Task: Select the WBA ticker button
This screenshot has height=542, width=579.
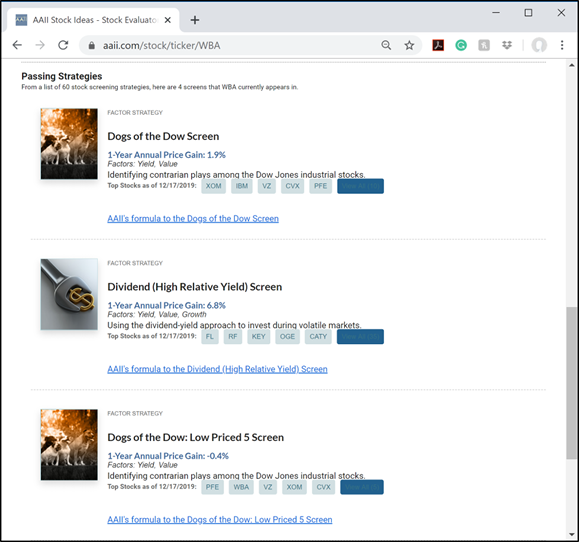Action: pyautogui.click(x=241, y=487)
